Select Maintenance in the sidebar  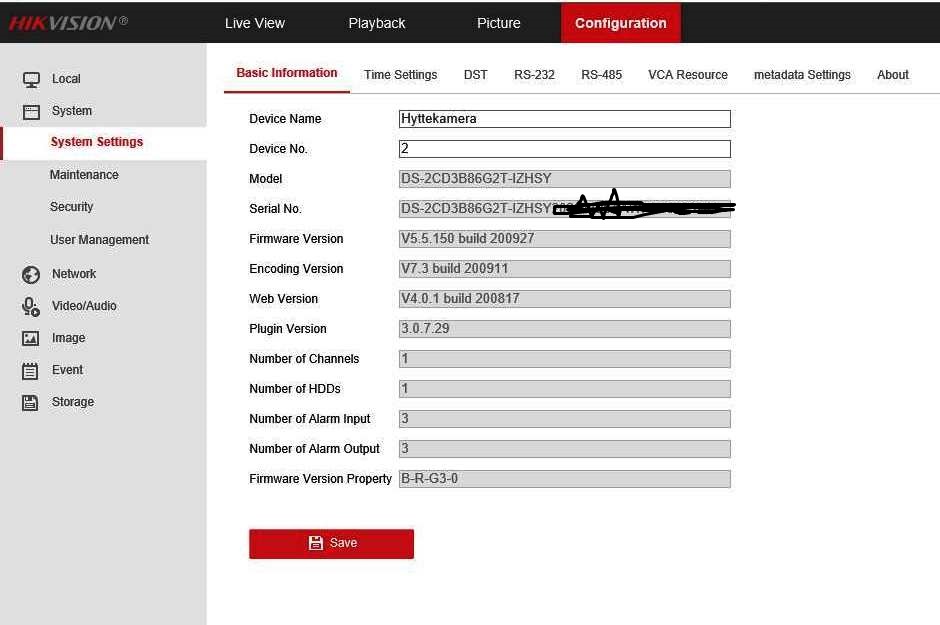84,175
